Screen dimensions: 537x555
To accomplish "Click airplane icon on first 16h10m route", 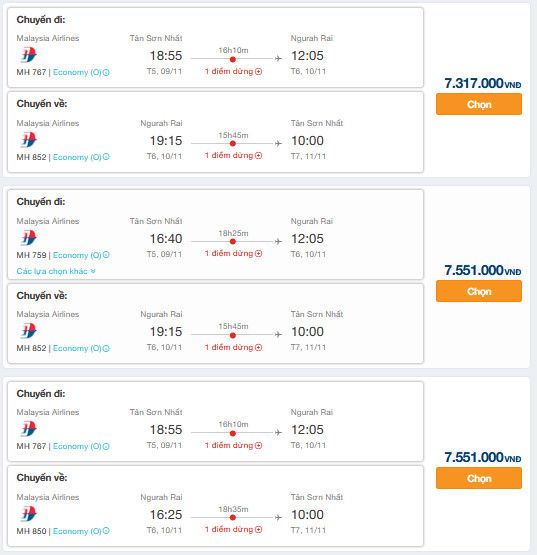I will click(278, 58).
